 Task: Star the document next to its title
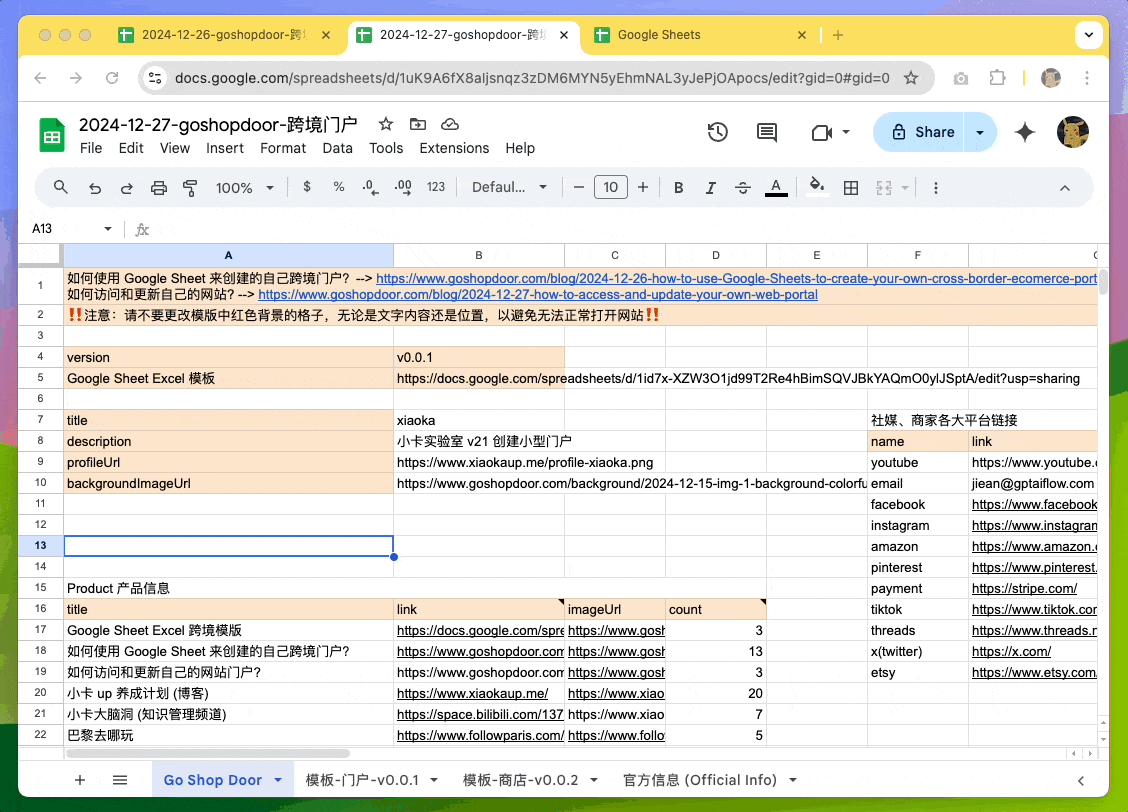click(386, 124)
